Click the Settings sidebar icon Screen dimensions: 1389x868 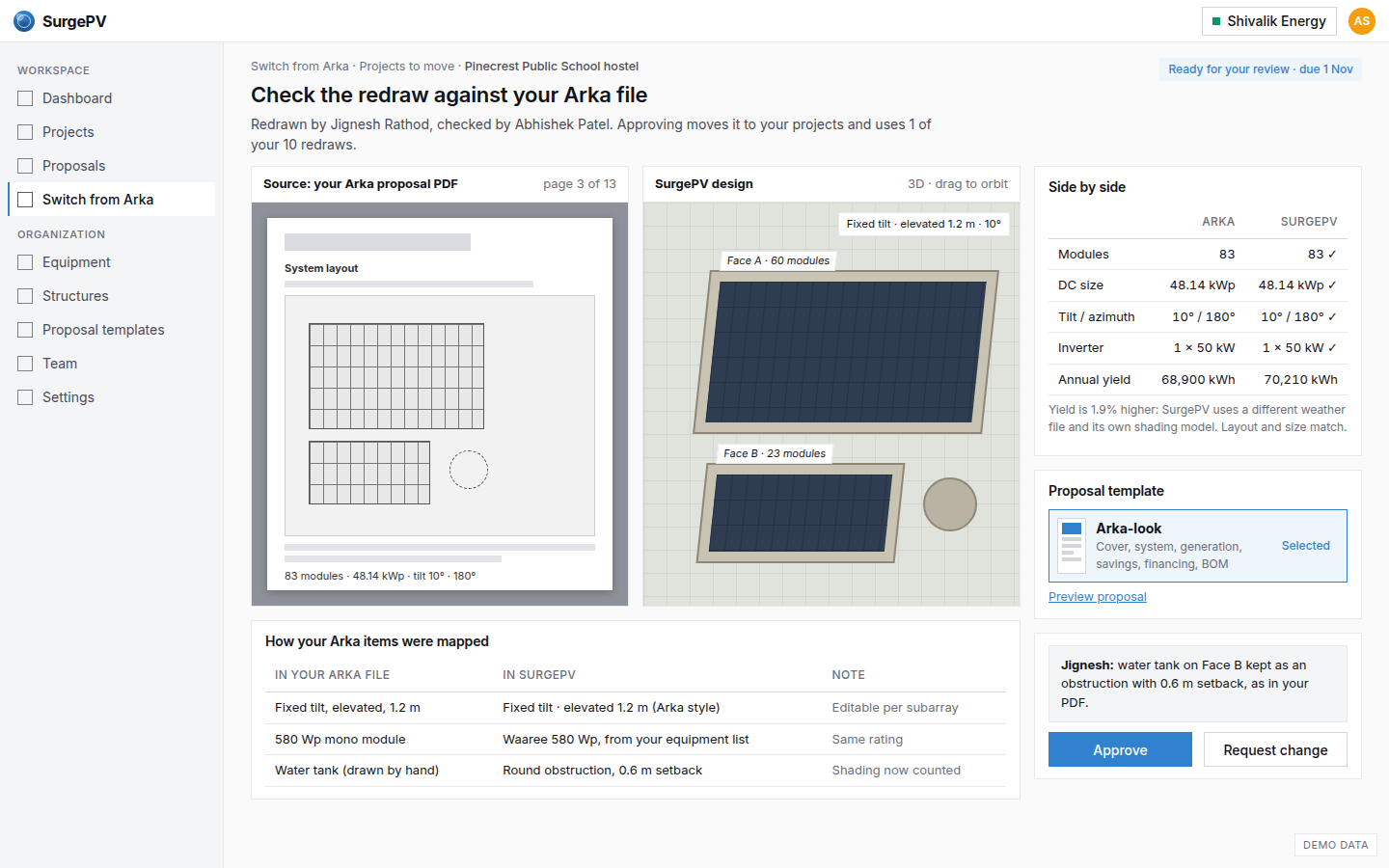[25, 397]
